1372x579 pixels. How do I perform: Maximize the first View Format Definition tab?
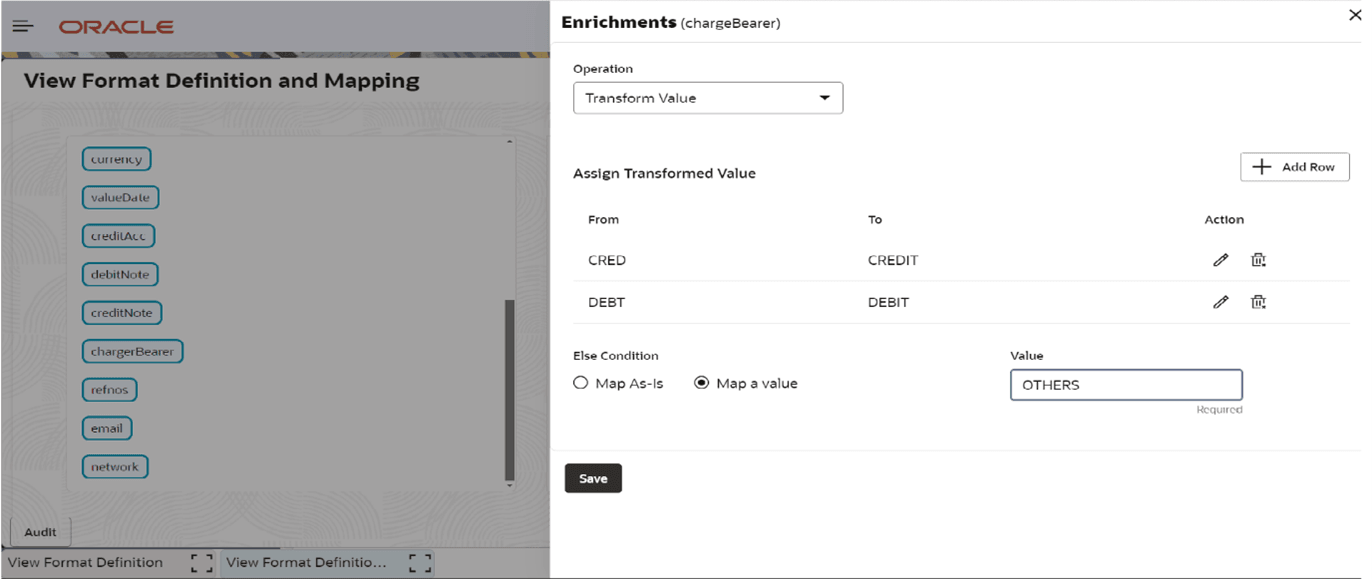201,563
